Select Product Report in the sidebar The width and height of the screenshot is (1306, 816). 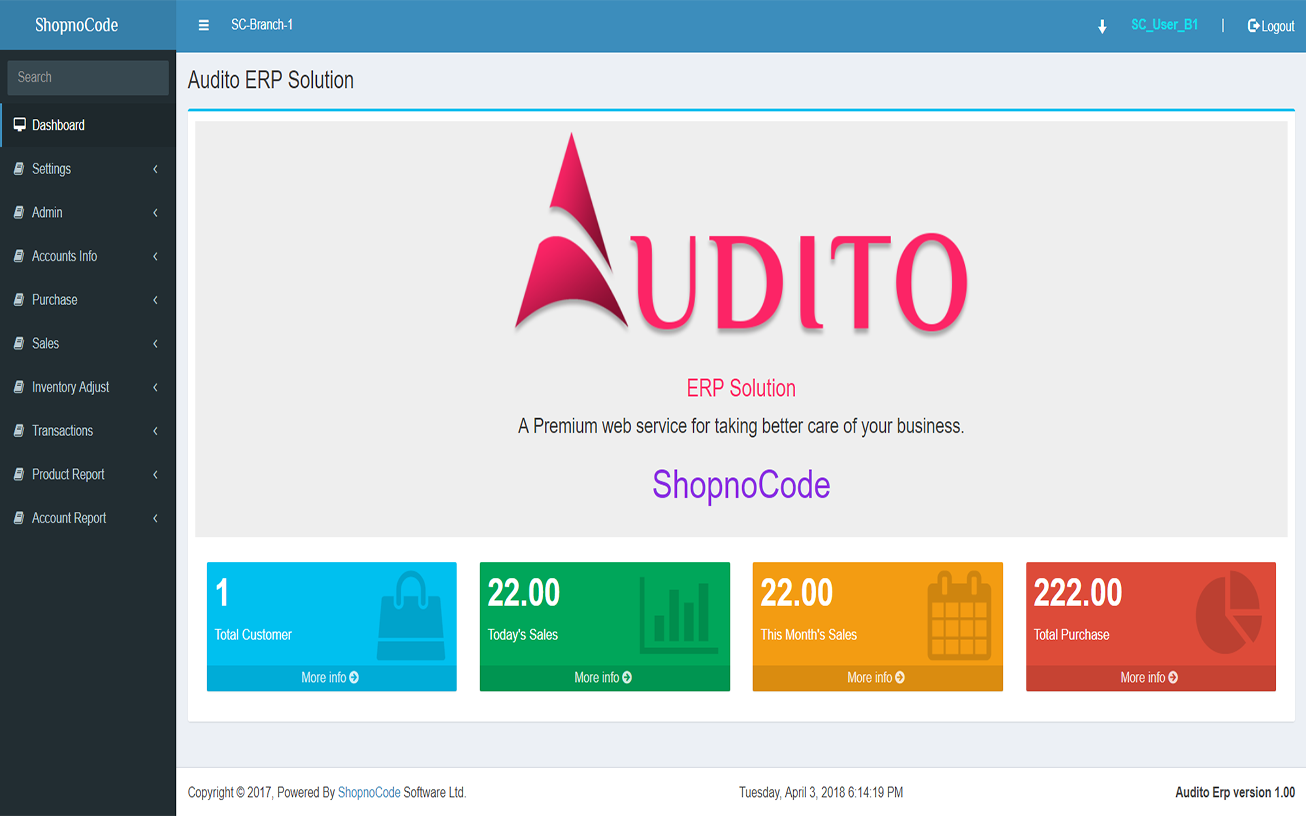(88, 474)
